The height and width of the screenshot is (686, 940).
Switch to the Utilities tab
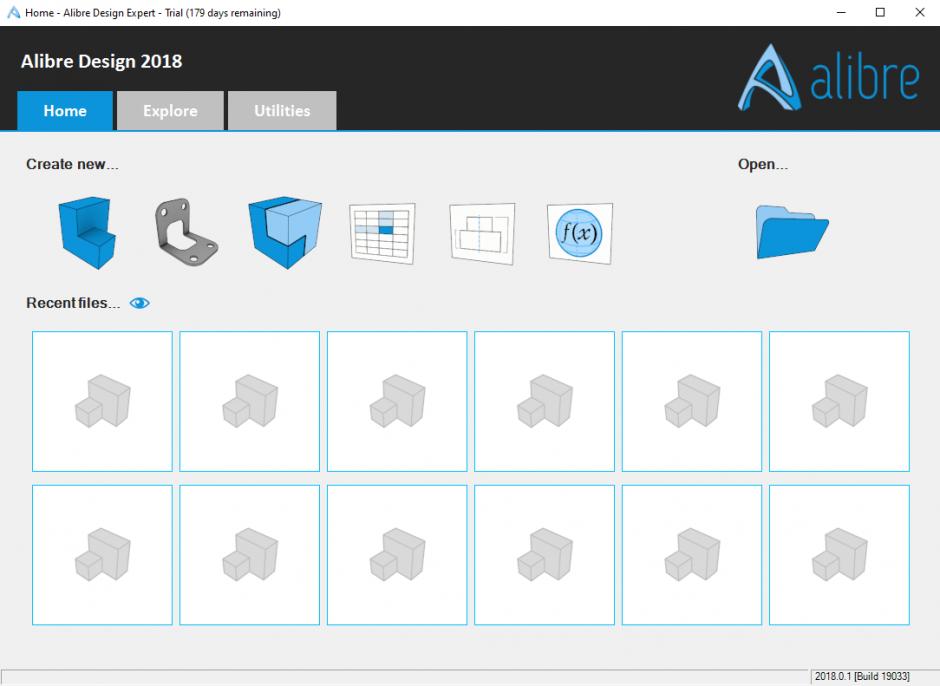click(x=282, y=110)
